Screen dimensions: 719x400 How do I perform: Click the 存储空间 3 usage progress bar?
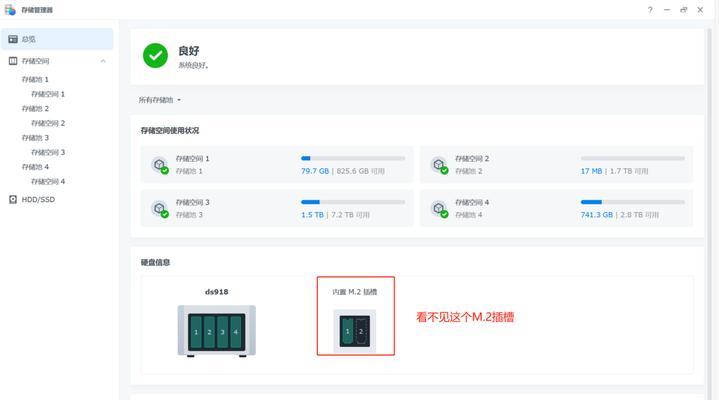coord(353,202)
